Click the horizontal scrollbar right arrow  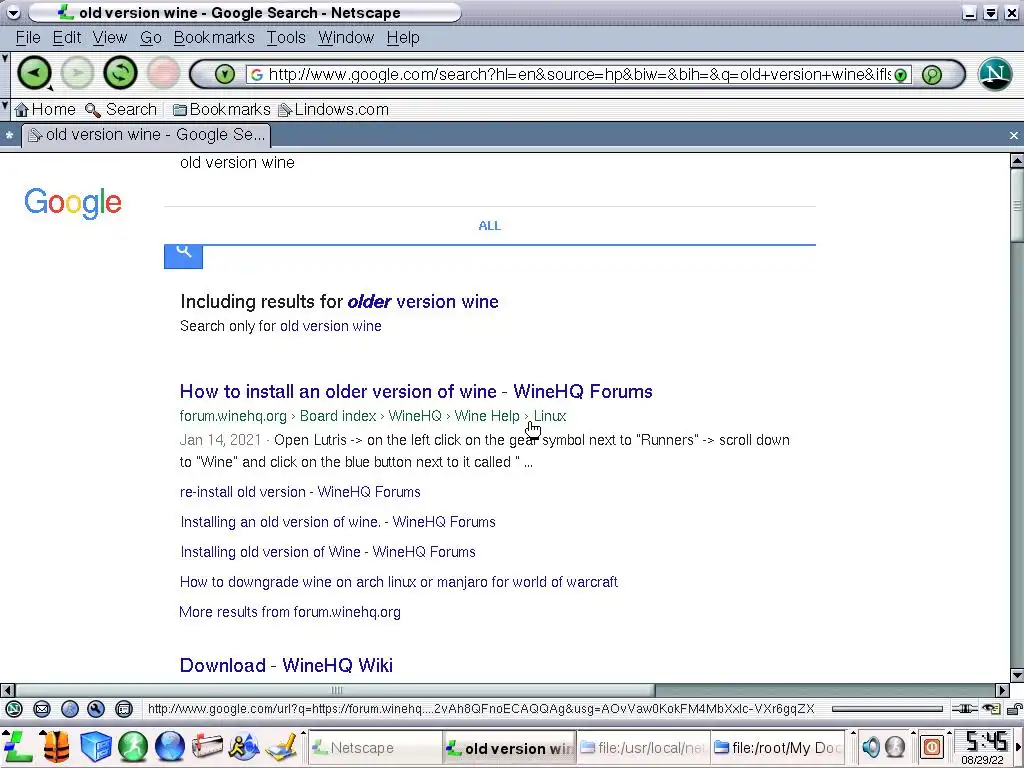(x=1002, y=690)
